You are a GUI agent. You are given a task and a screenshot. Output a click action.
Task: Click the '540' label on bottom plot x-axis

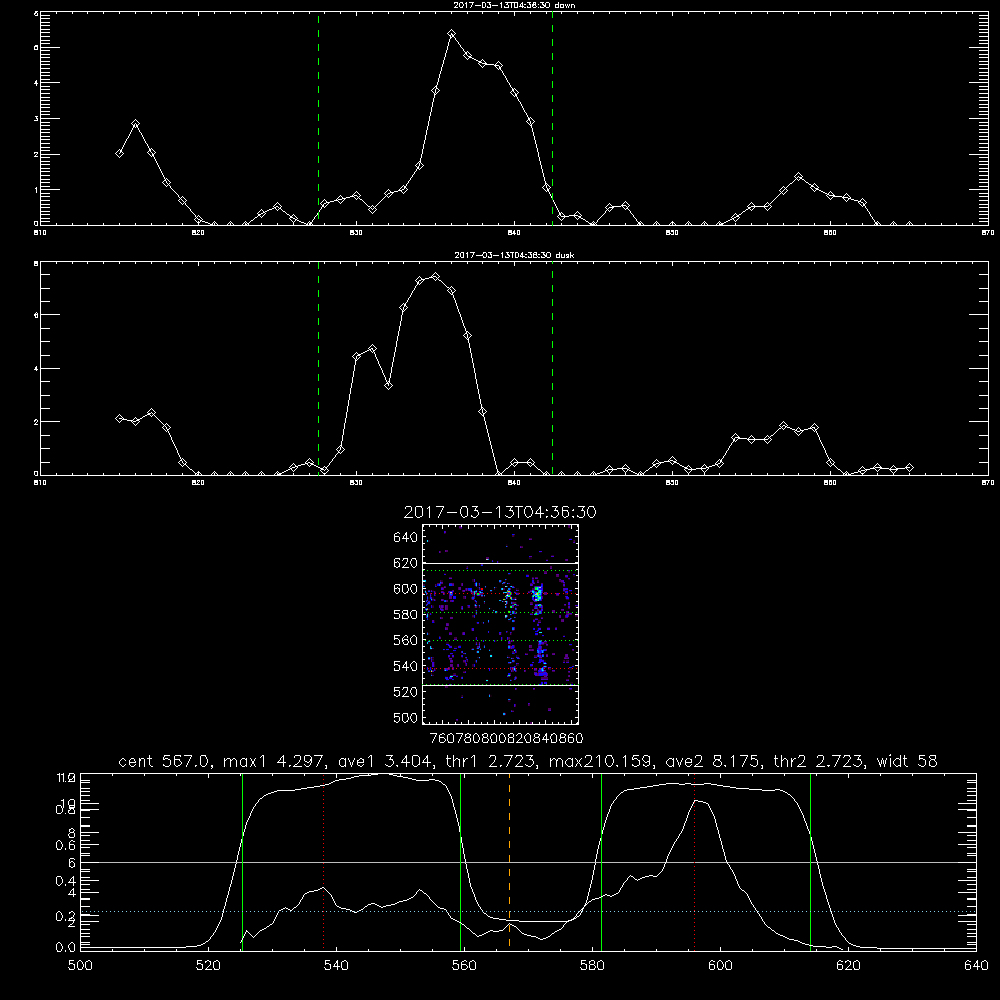[336, 966]
